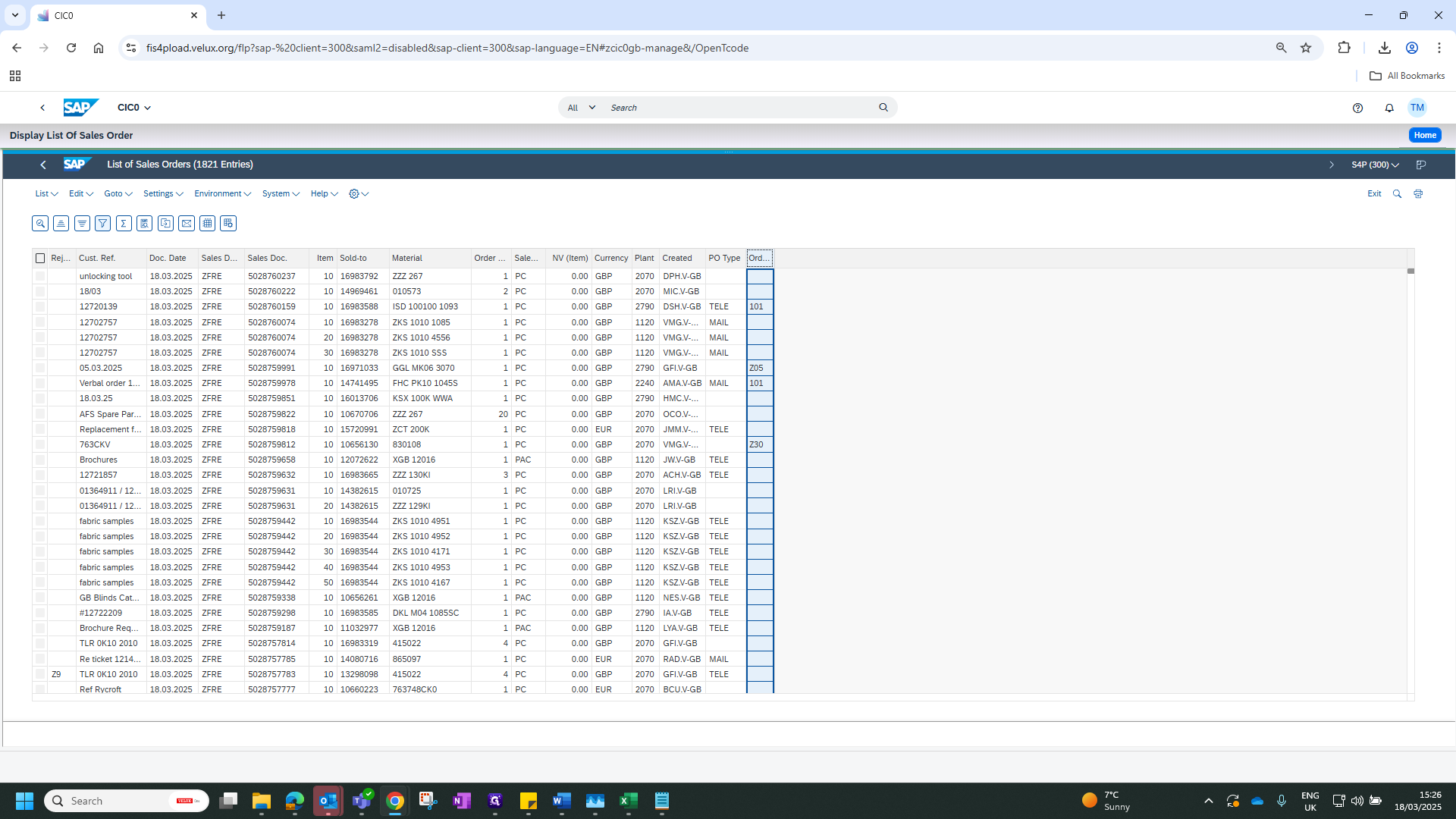Click the Mail recipient envelope icon

(x=187, y=223)
